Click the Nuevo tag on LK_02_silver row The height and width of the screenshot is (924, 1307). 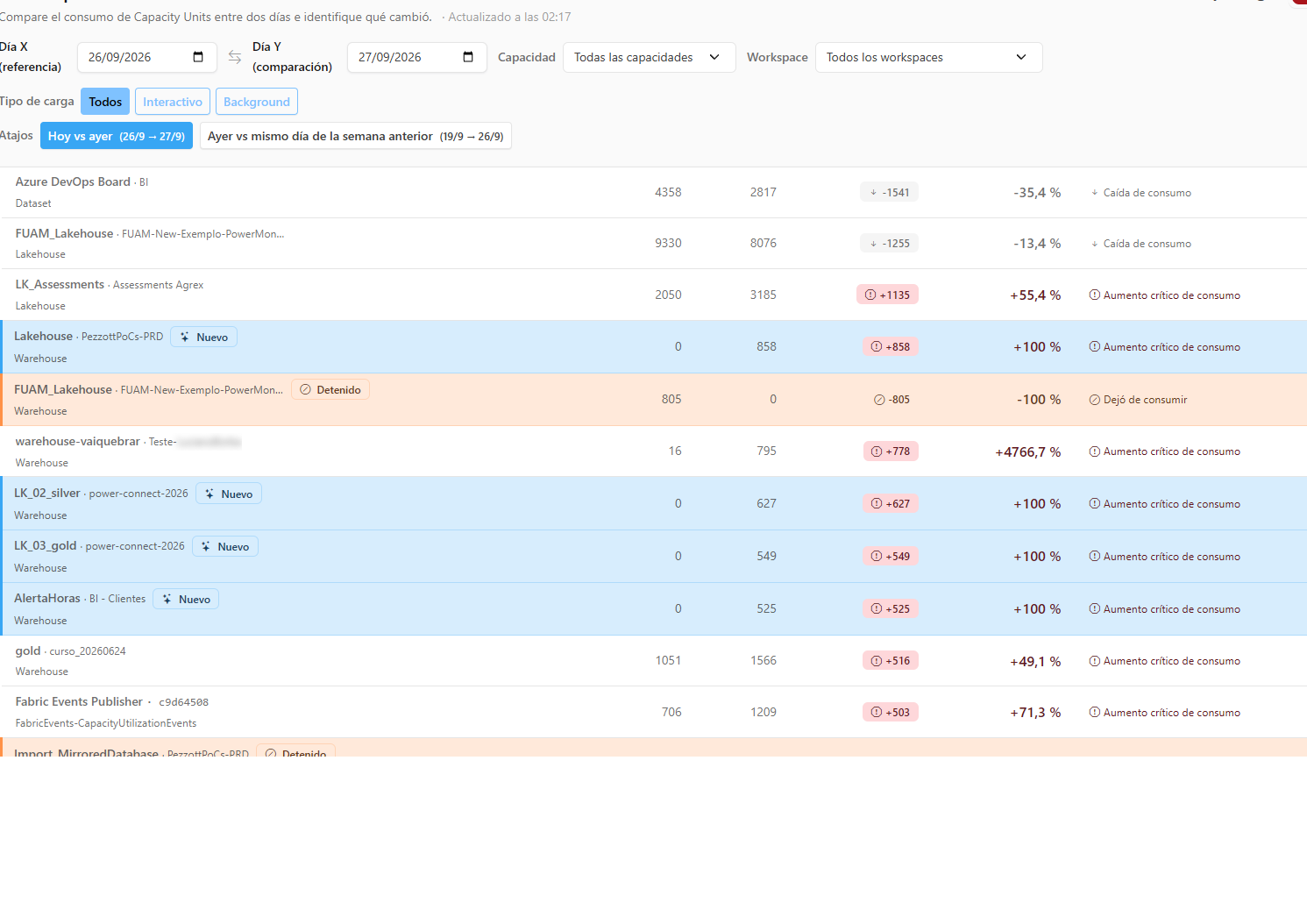228,494
